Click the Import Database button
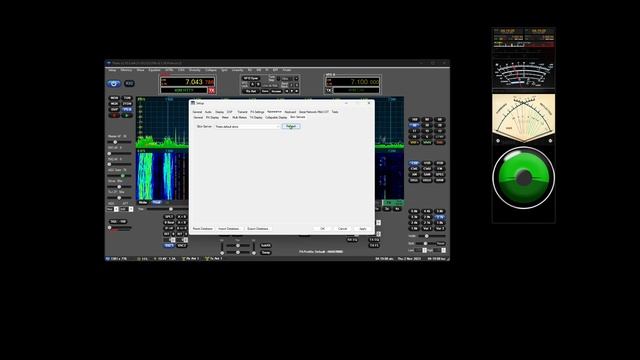This screenshot has width=640, height=360. coord(229,229)
